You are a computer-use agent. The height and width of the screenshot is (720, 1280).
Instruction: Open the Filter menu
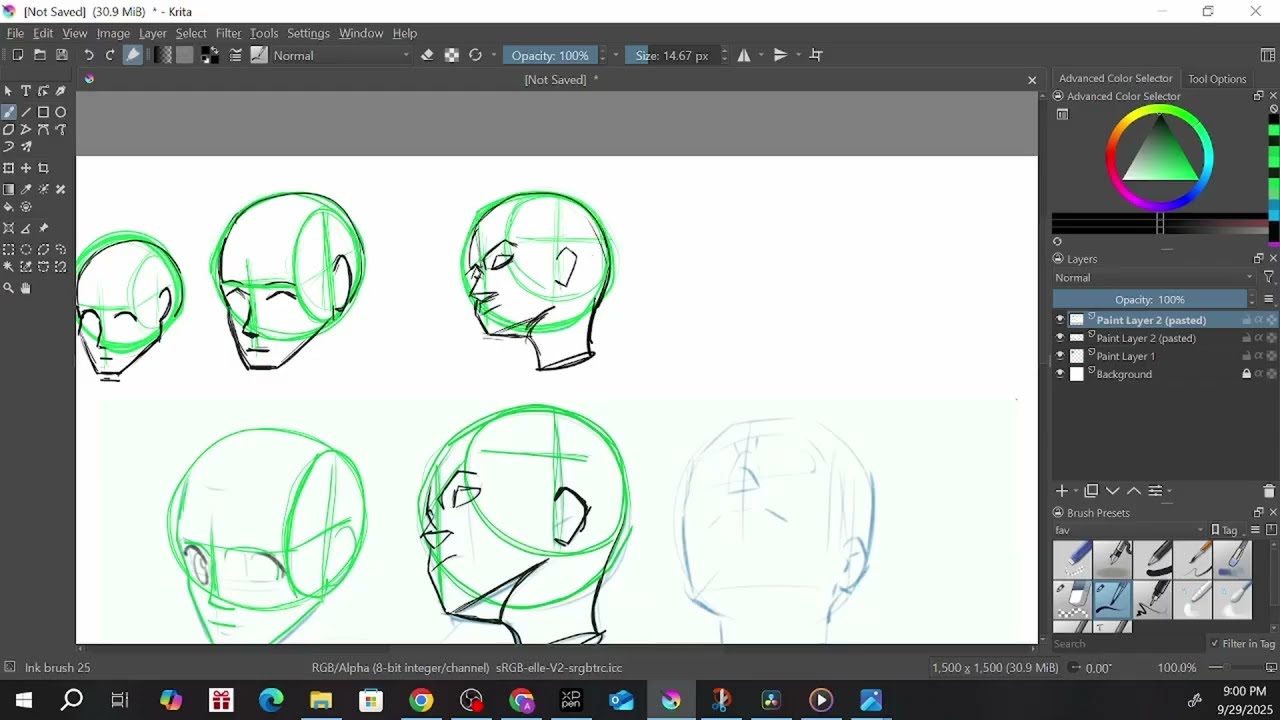point(228,33)
